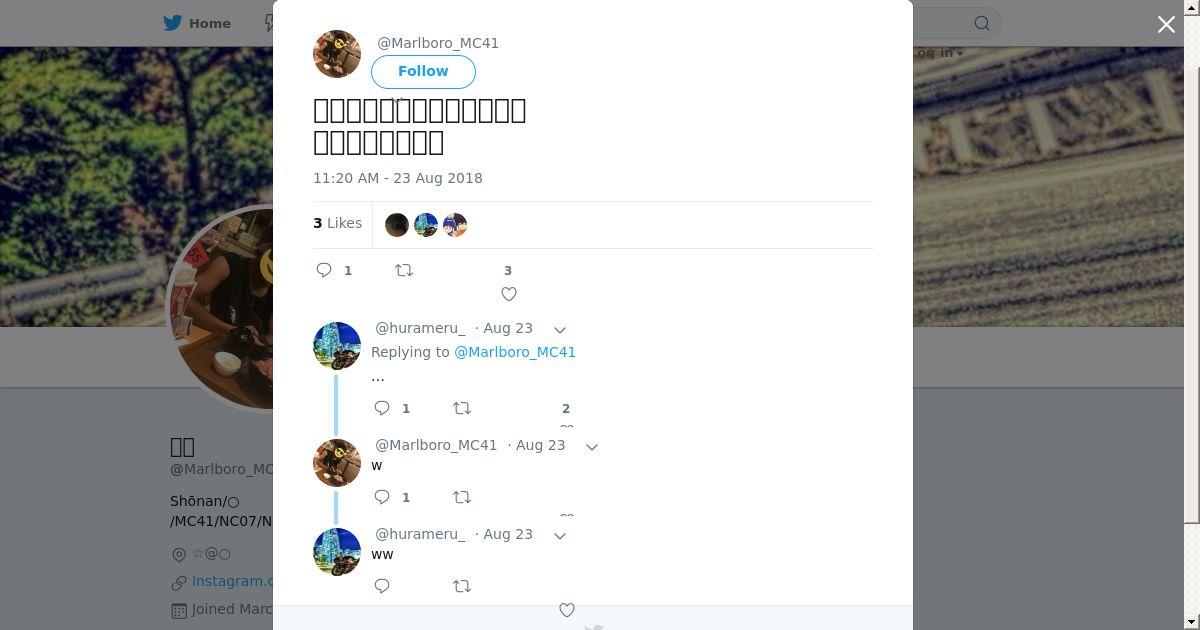Expand chevron on huramer_'s 'ww' reply
The width and height of the screenshot is (1200, 630).
click(560, 536)
